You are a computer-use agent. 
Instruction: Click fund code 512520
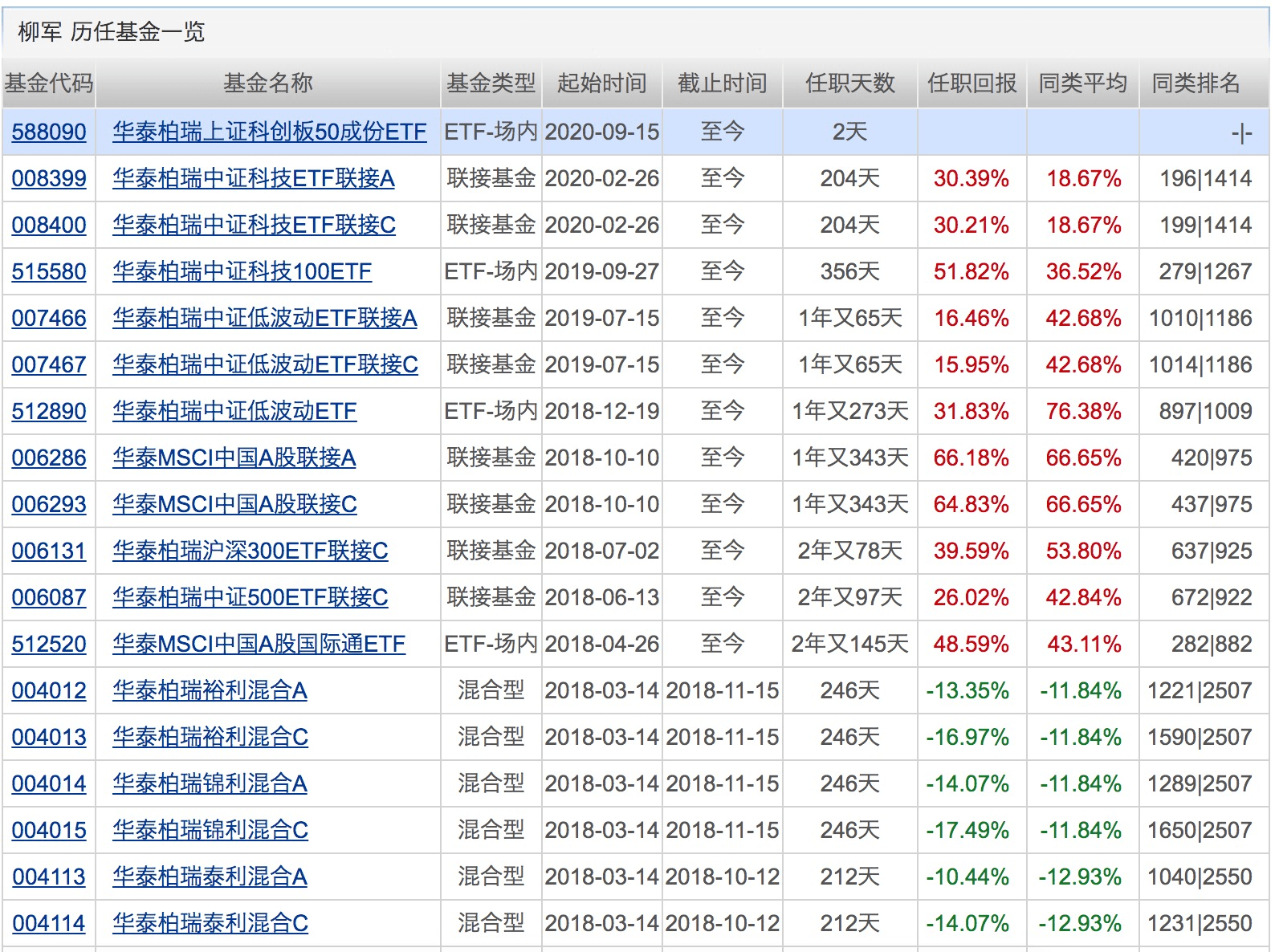49,644
